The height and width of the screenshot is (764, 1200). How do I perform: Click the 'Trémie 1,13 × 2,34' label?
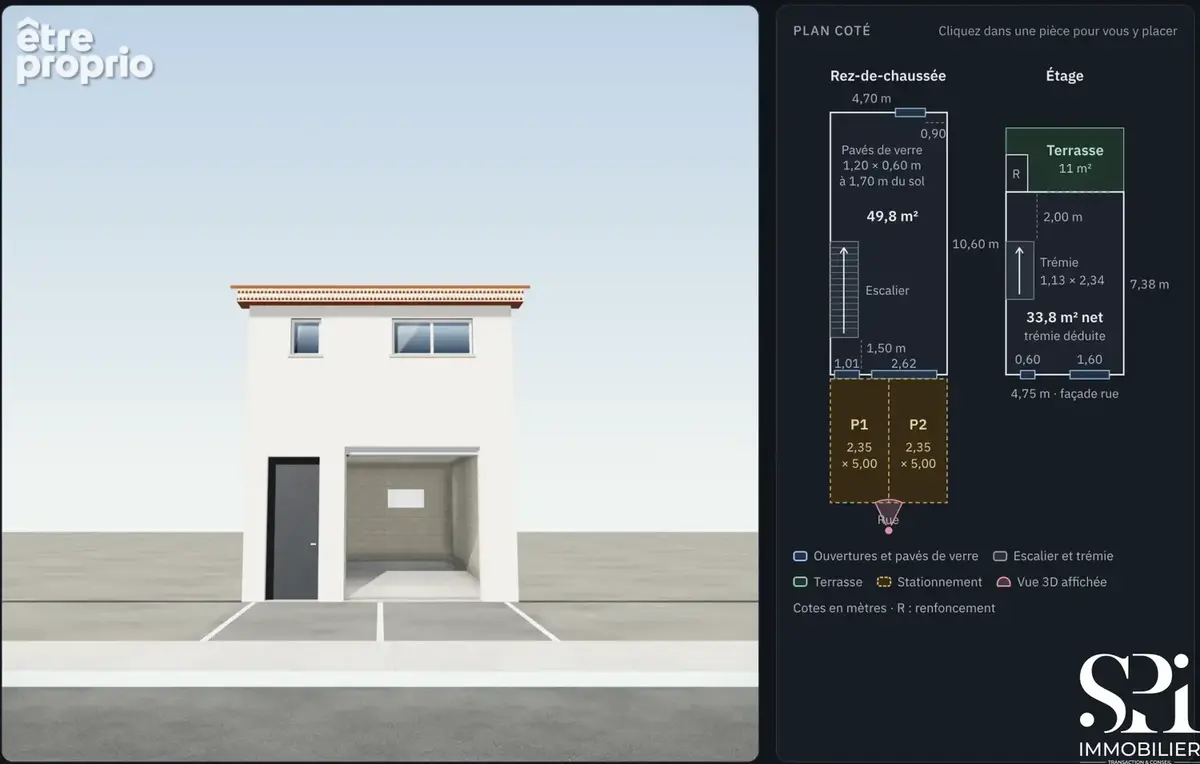point(1072,271)
